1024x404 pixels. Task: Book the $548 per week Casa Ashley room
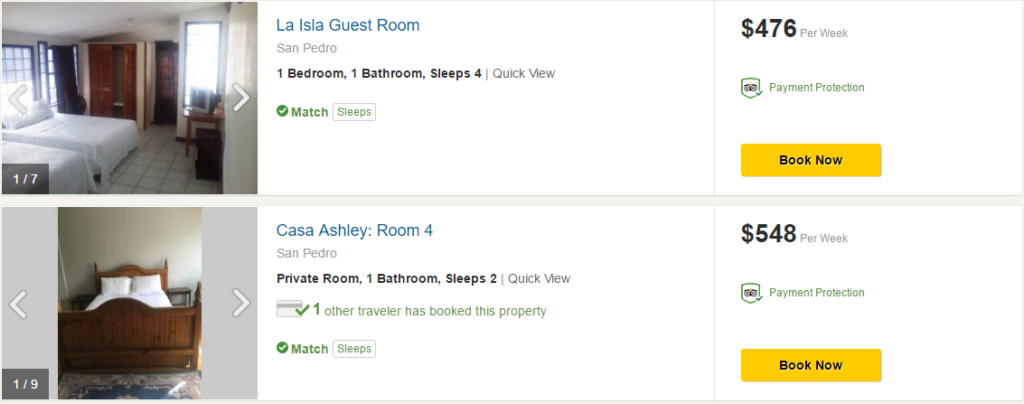click(x=810, y=365)
